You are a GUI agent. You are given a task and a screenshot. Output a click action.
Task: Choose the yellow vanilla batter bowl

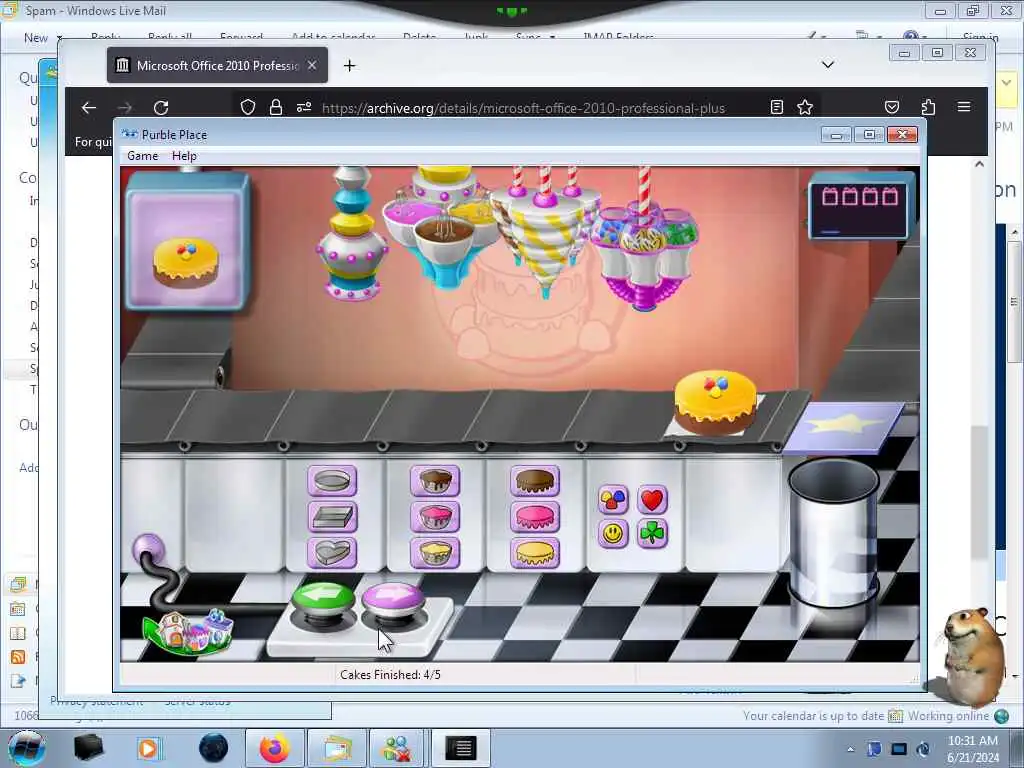pyautogui.click(x=435, y=552)
